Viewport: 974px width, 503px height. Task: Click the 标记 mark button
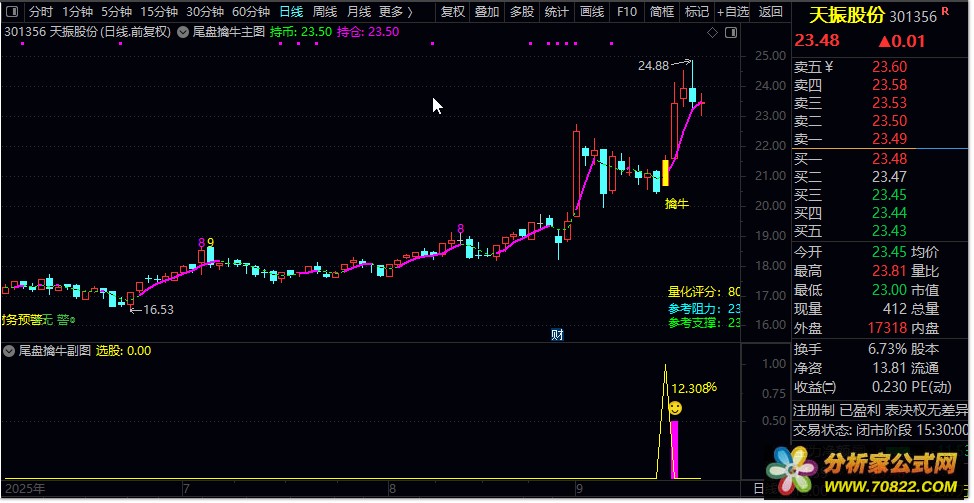click(696, 11)
